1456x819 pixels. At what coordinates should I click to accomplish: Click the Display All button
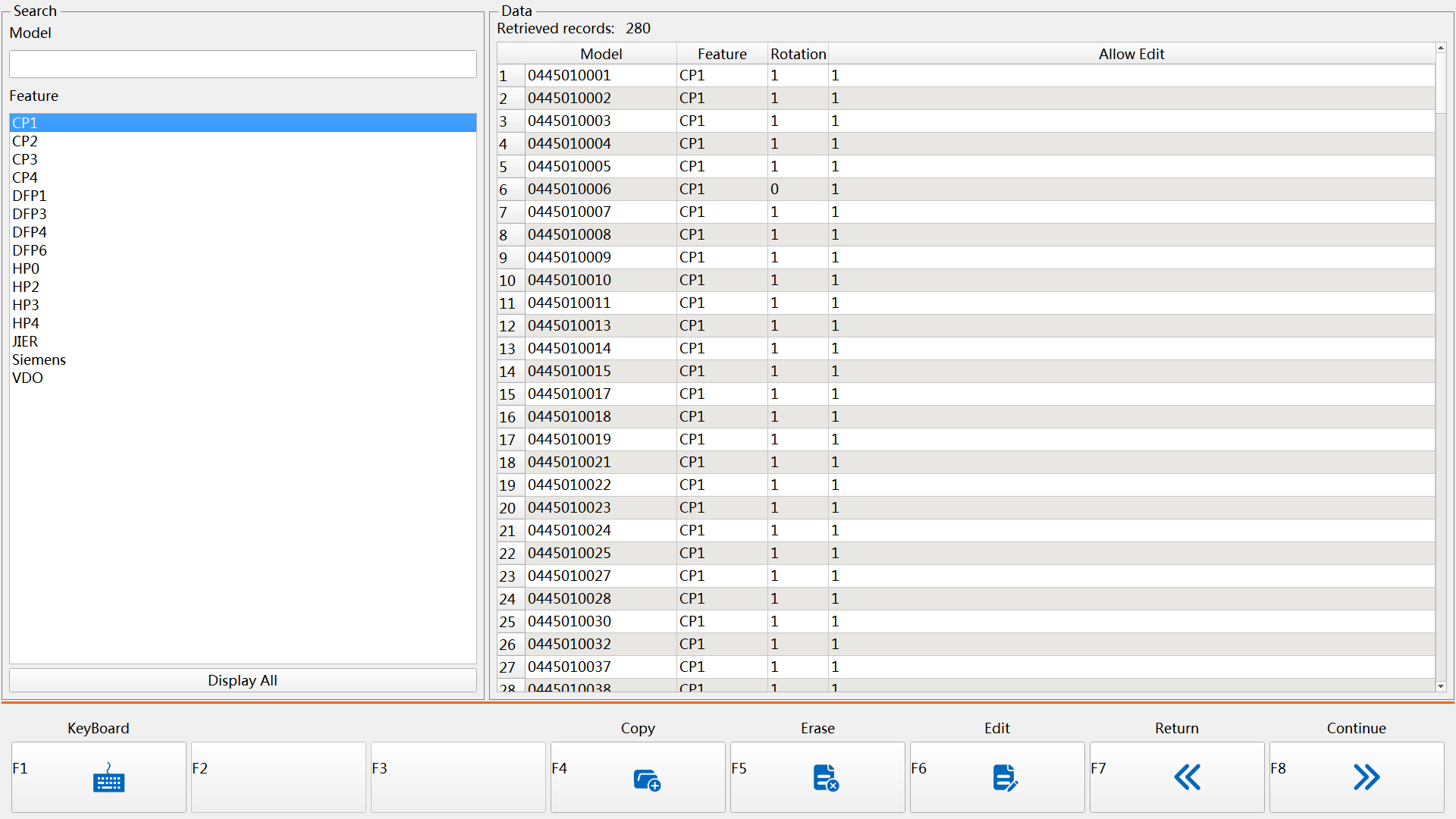pyautogui.click(x=243, y=680)
